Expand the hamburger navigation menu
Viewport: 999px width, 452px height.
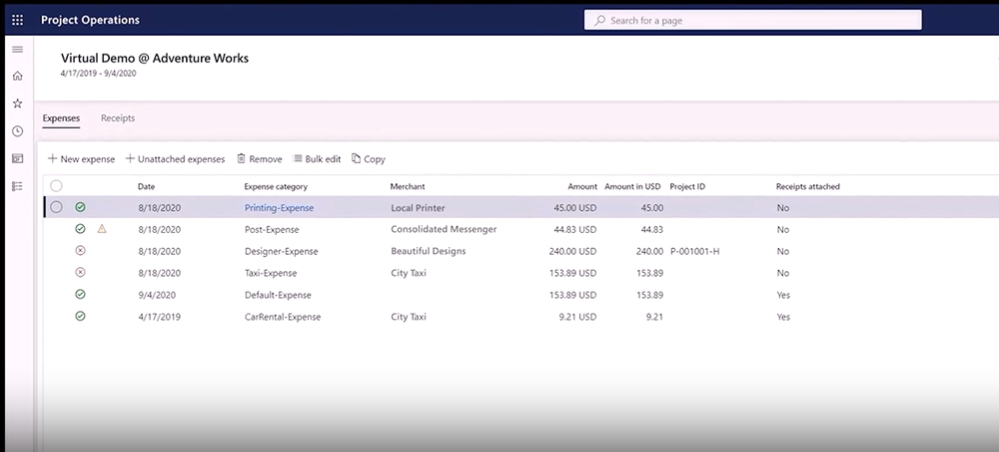coord(17,49)
